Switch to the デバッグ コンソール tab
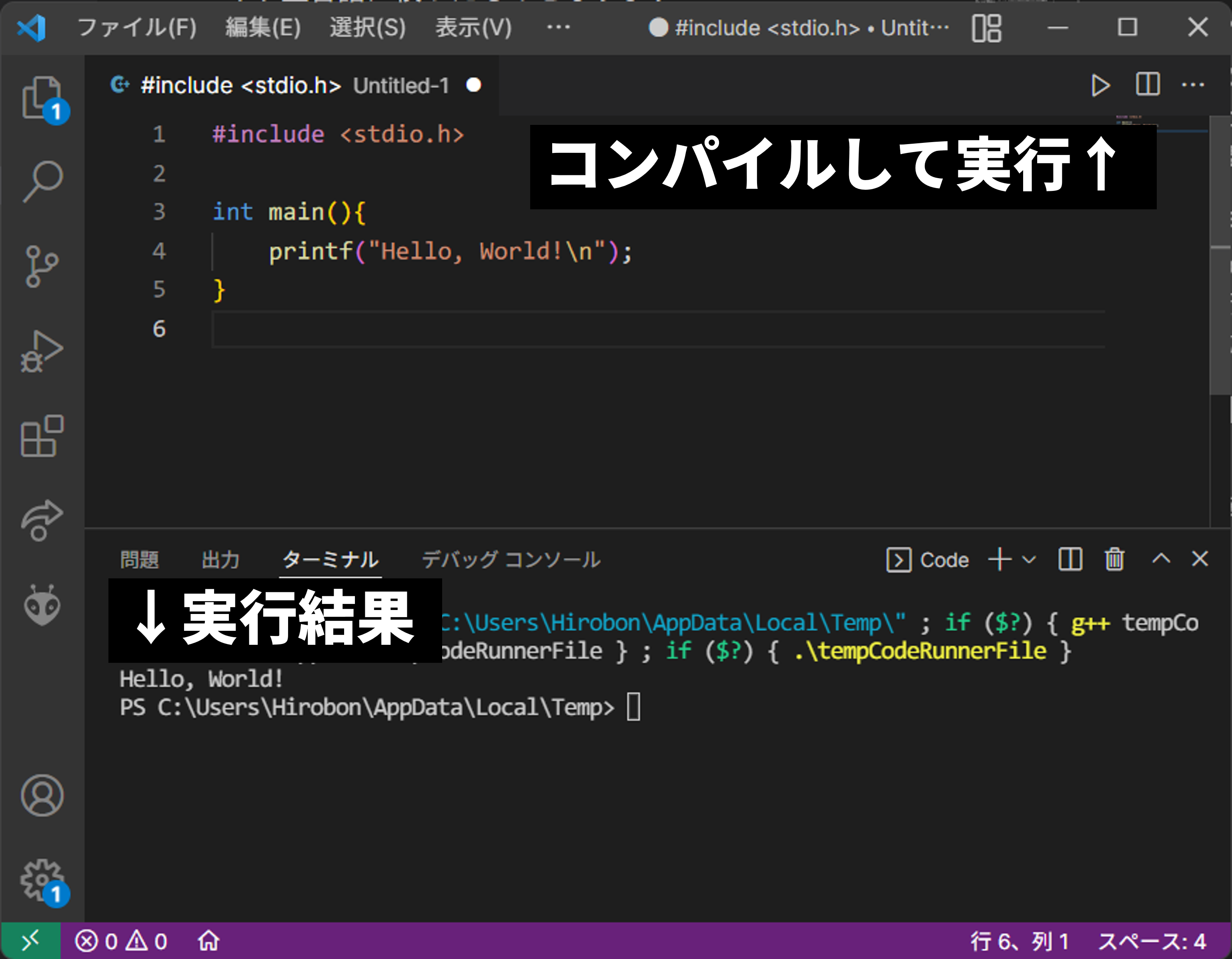 [x=511, y=560]
